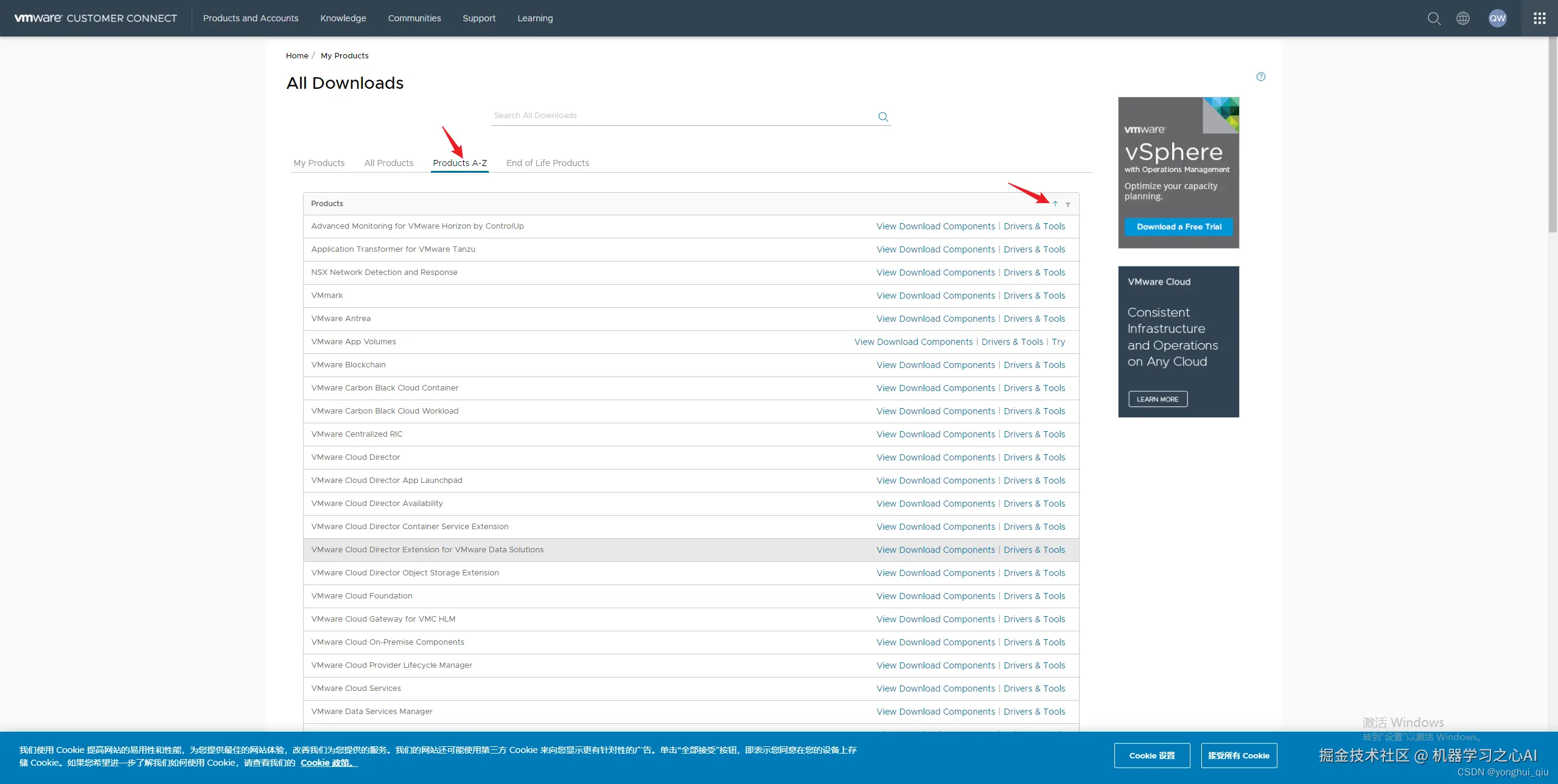Image resolution: width=1558 pixels, height=784 pixels.
Task: Click the header search magnifier icon
Action: point(1434,18)
